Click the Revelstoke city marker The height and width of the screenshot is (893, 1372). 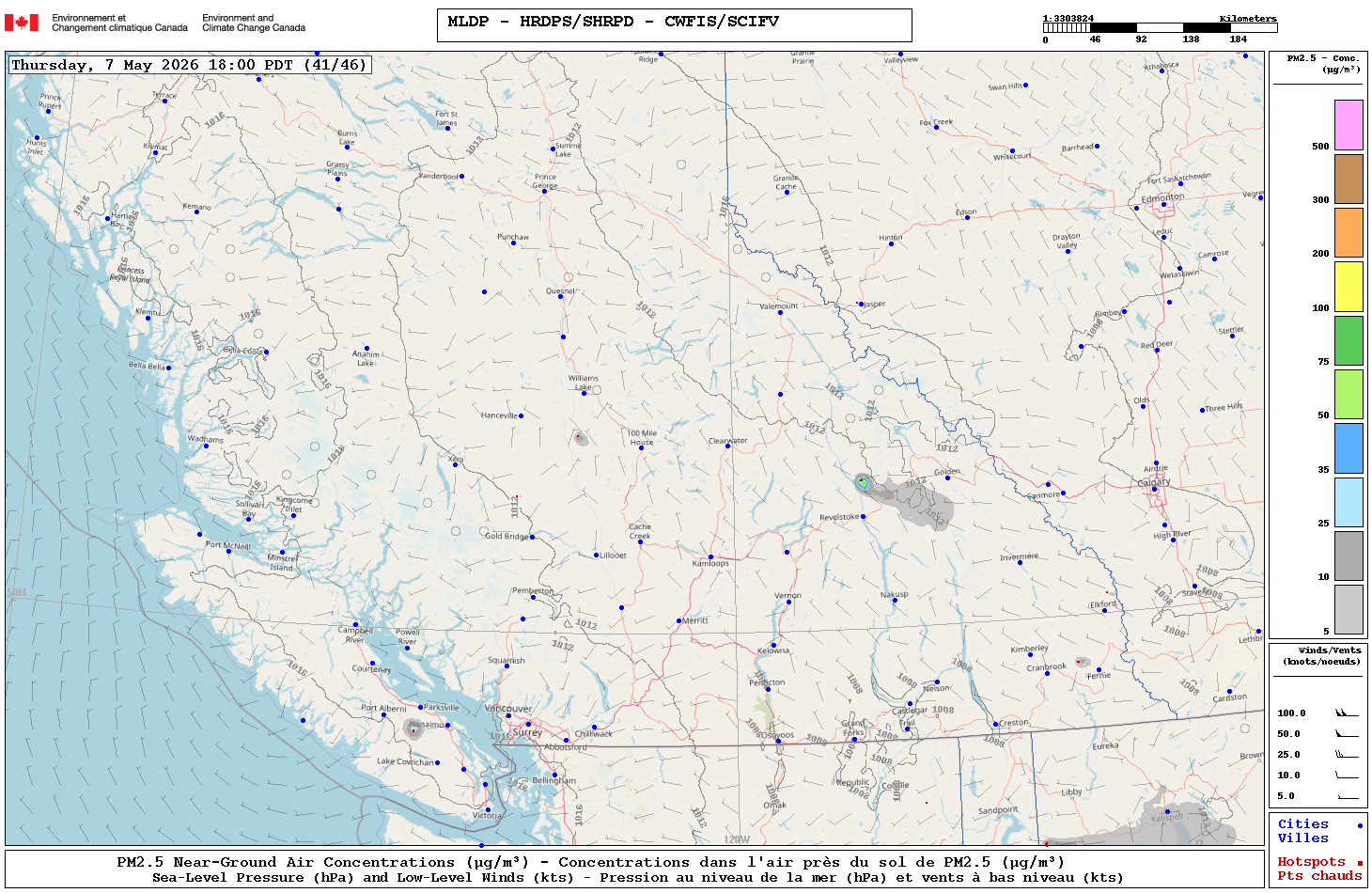pos(864,516)
